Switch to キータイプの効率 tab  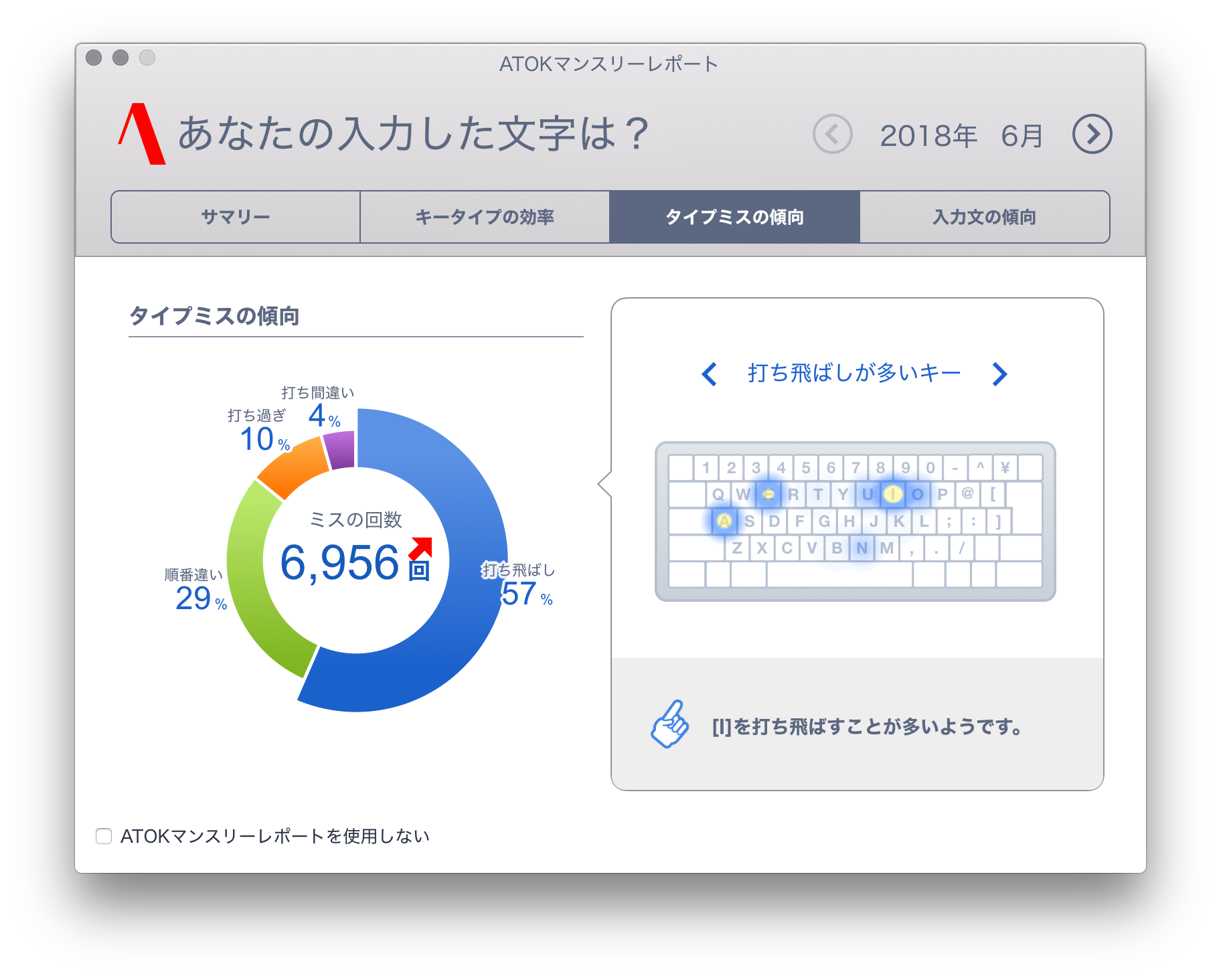tap(485, 217)
